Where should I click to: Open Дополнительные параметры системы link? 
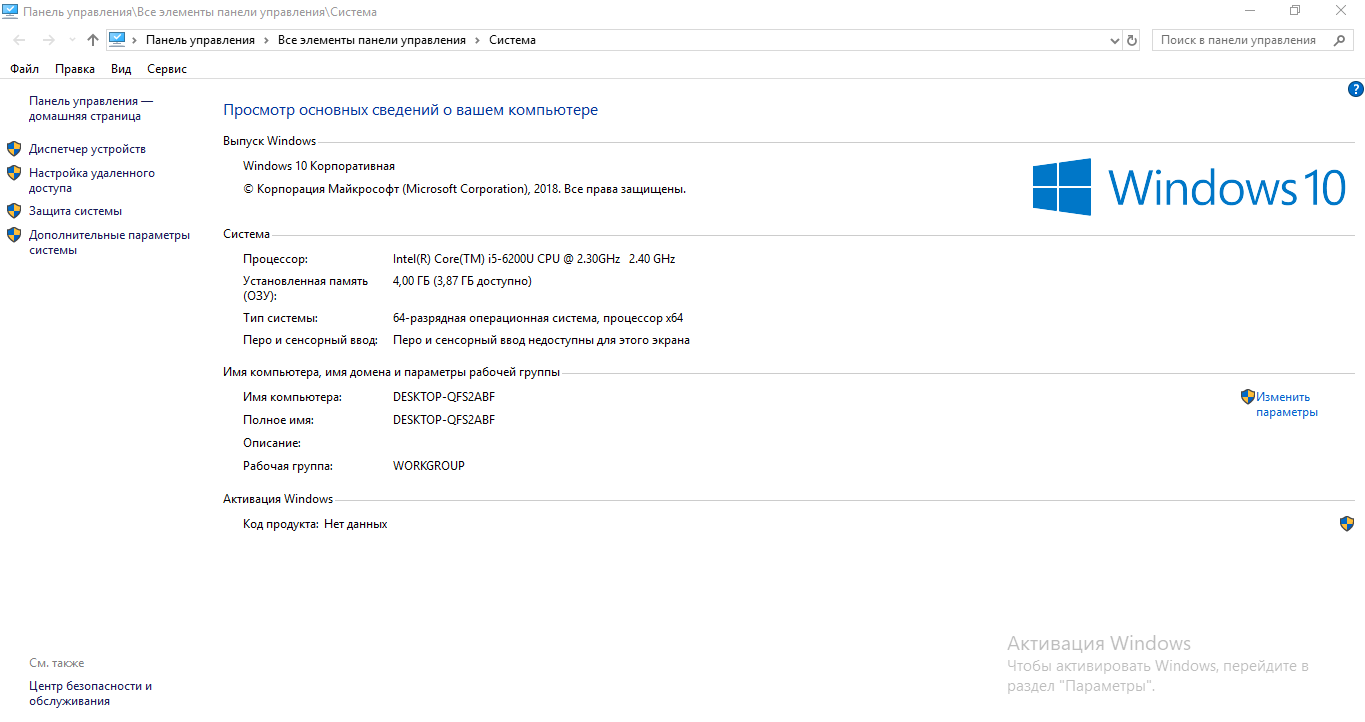(109, 243)
